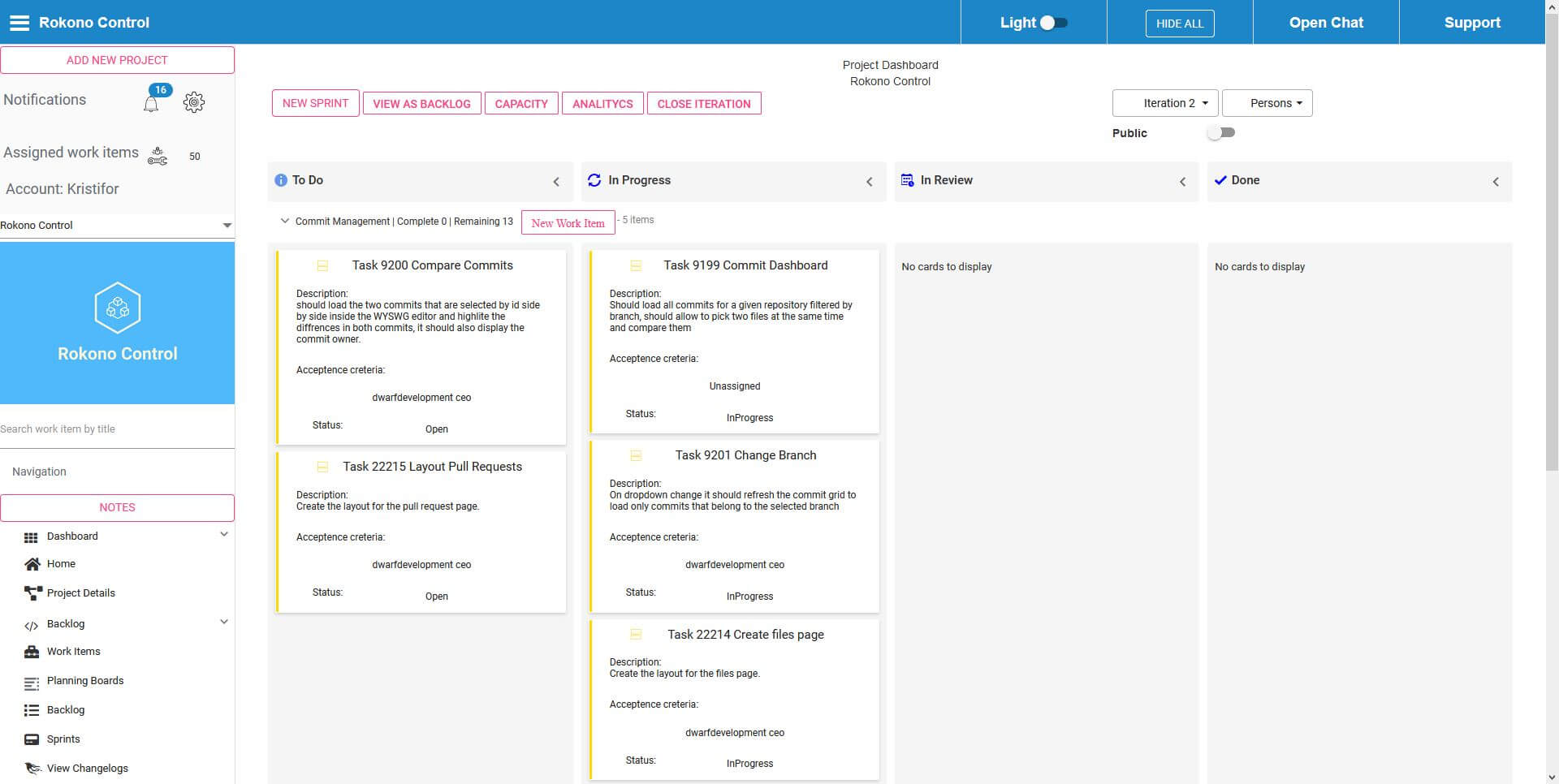Click Task 9201 Change Branch card icon
The height and width of the screenshot is (784, 1559).
tap(636, 455)
